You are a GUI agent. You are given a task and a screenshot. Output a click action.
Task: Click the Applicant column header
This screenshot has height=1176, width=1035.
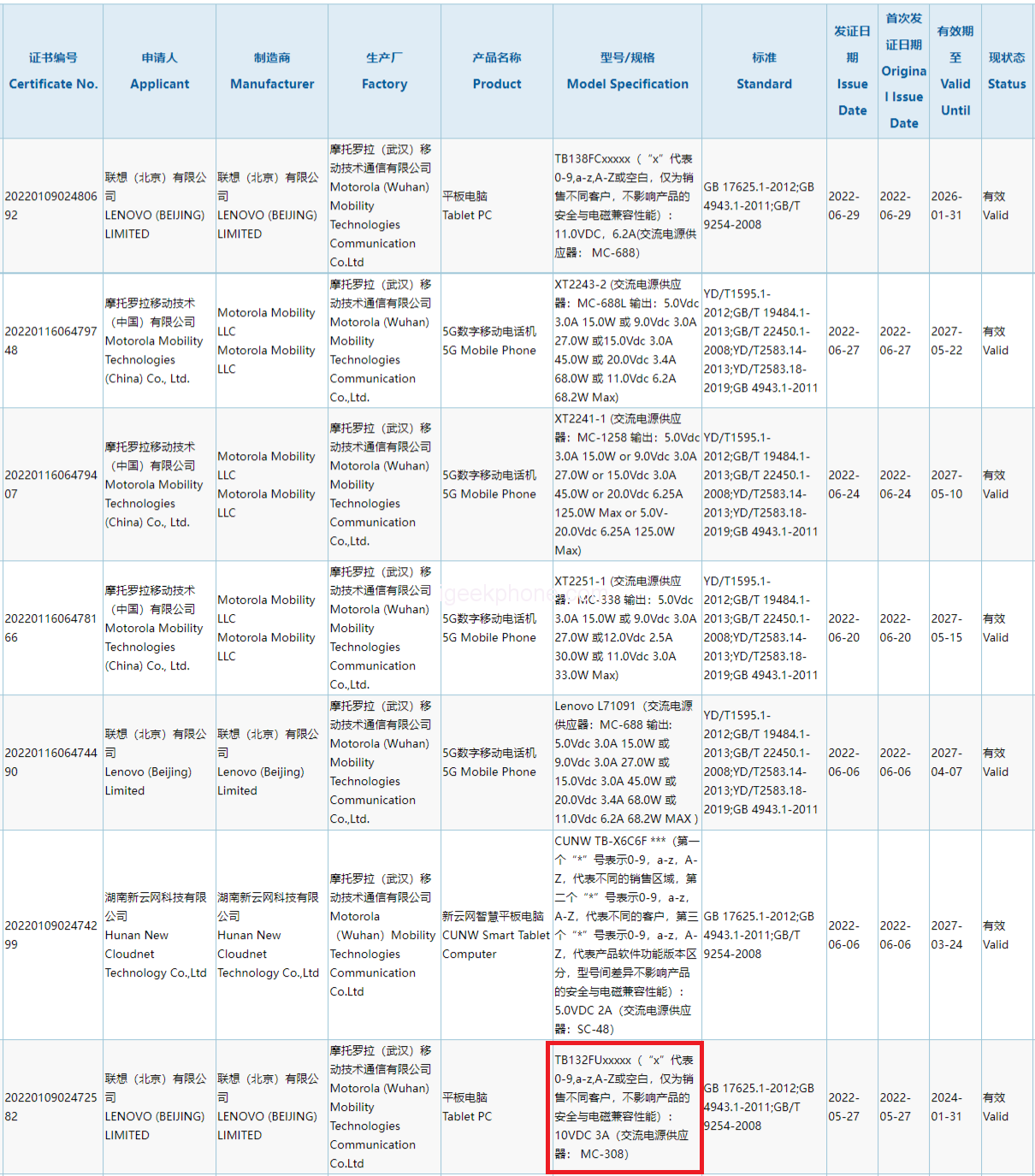tap(159, 71)
